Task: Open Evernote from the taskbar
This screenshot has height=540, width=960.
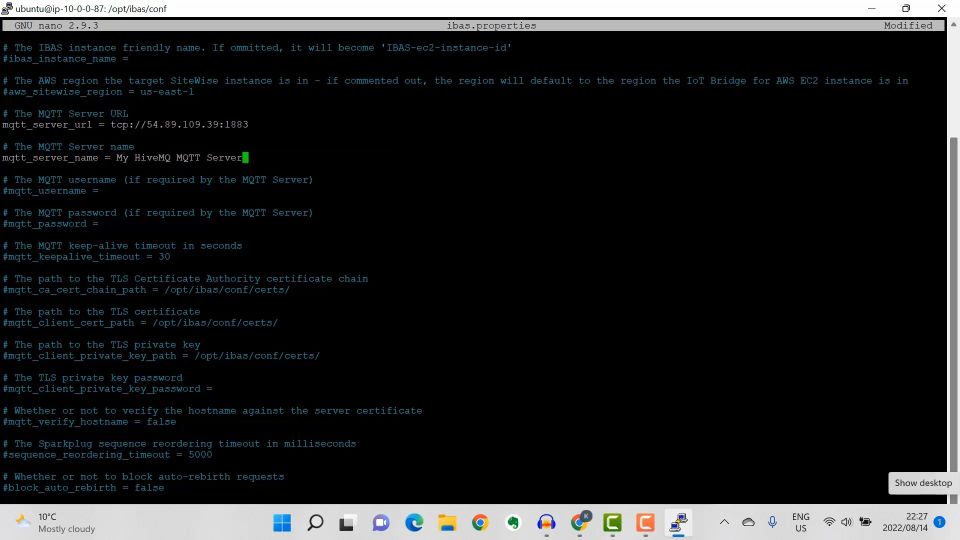Action: [513, 523]
